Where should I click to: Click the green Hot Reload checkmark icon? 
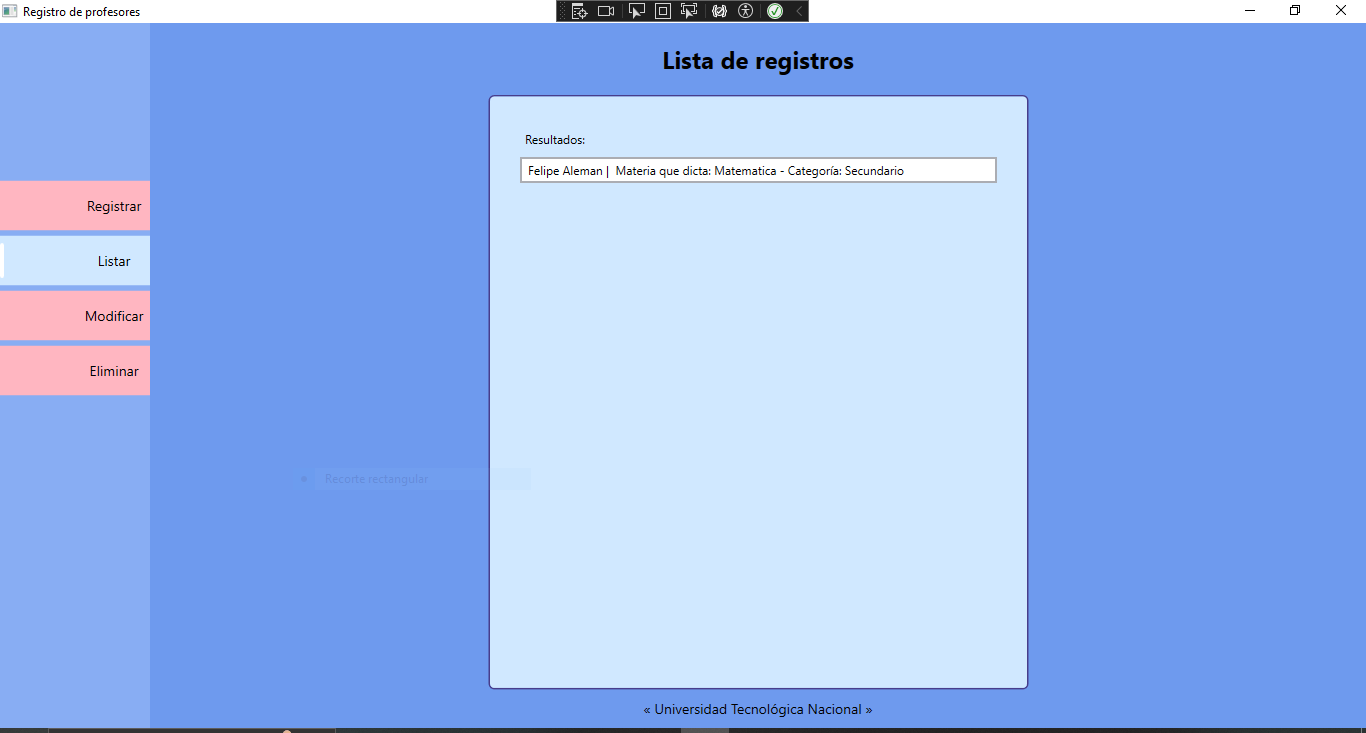775,11
